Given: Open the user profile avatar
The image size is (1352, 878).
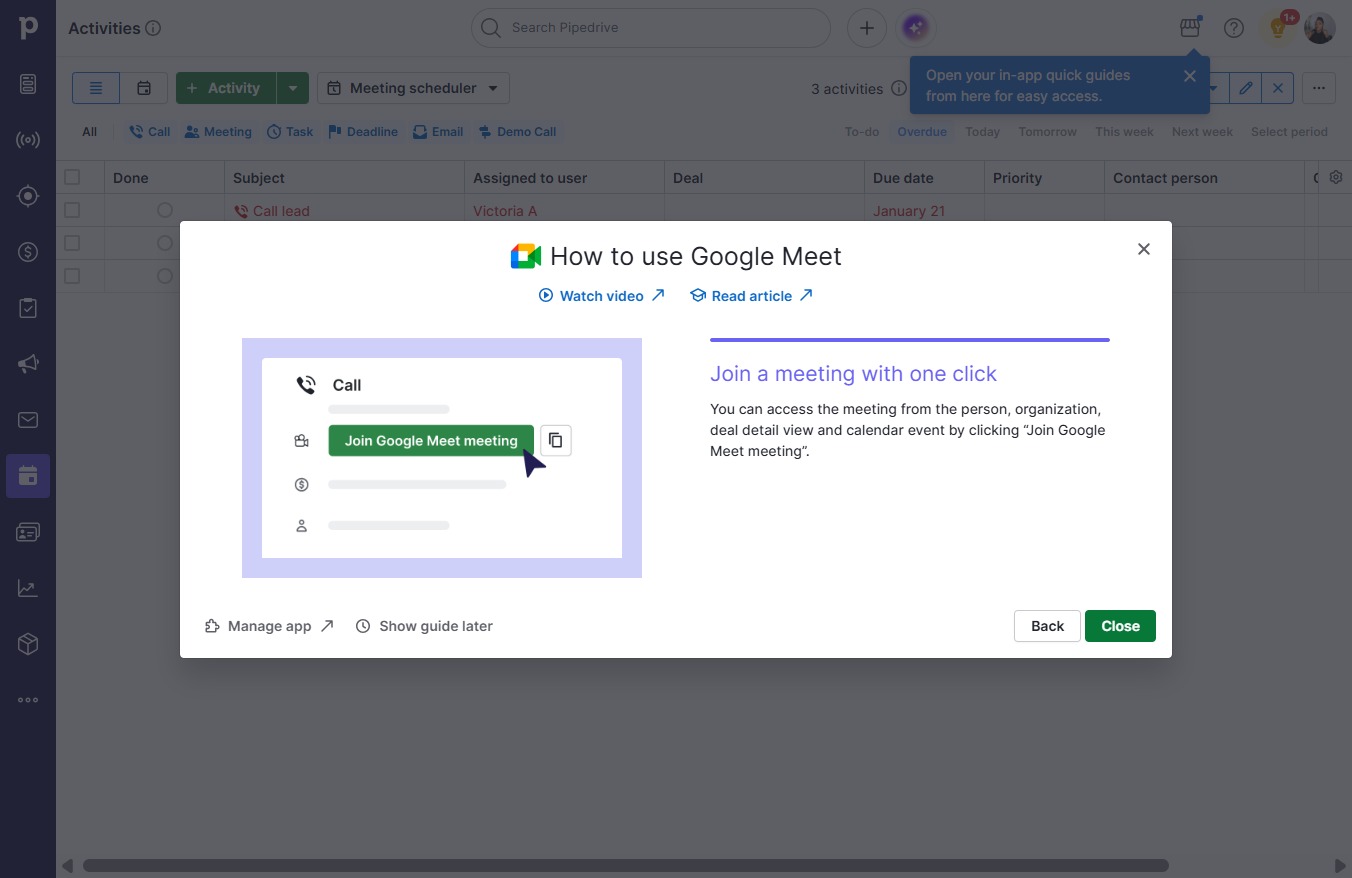Looking at the screenshot, I should click(1320, 28).
